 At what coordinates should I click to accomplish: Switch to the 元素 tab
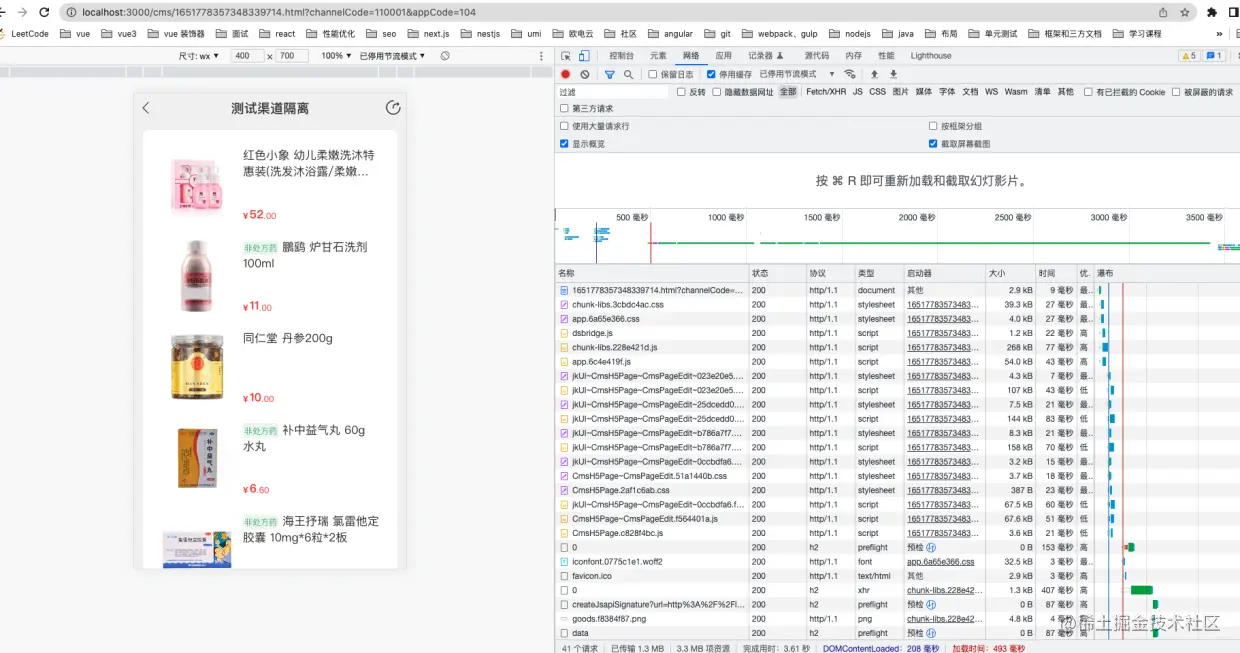tap(658, 56)
